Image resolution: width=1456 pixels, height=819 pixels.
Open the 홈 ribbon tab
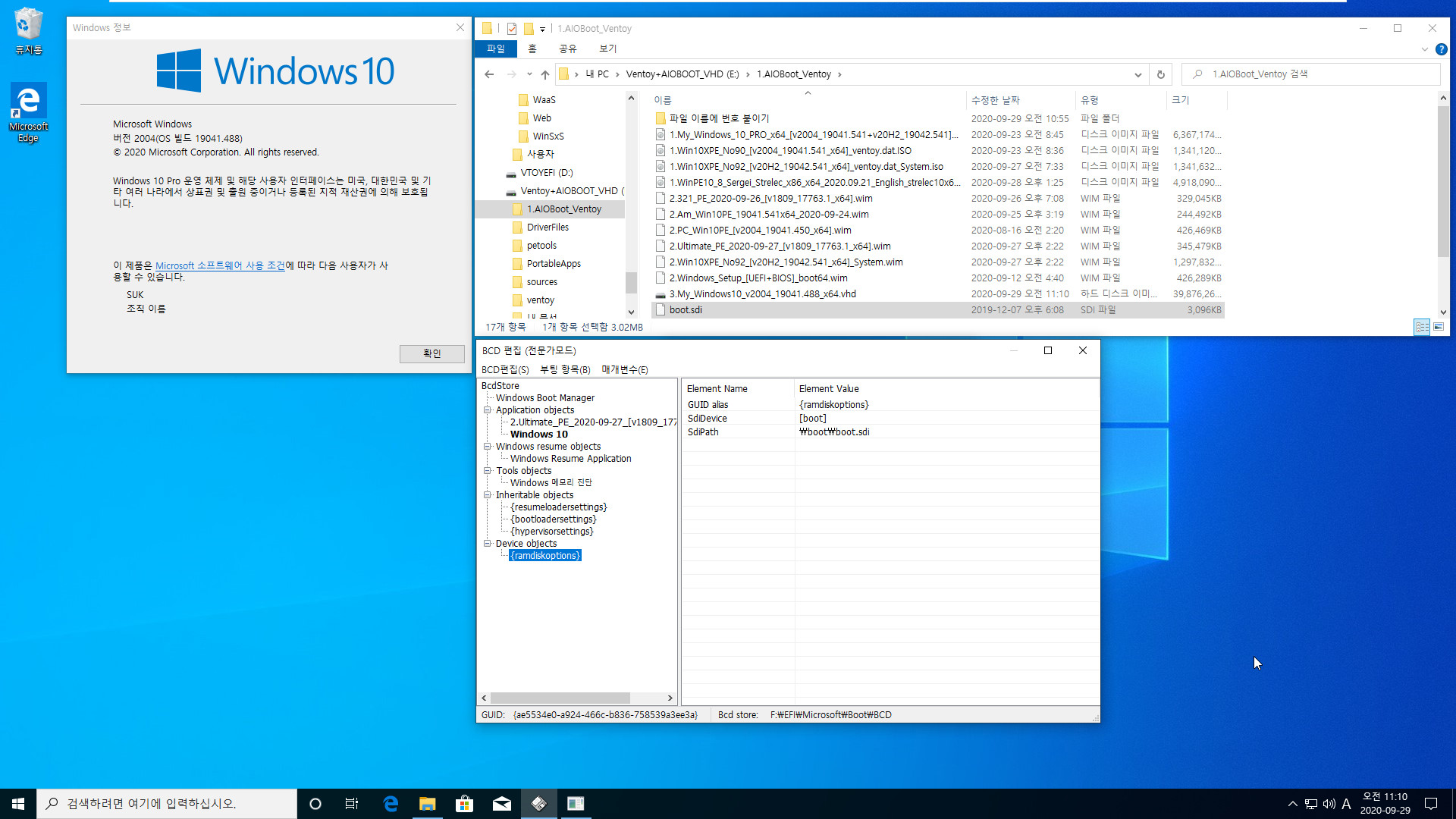click(x=532, y=49)
